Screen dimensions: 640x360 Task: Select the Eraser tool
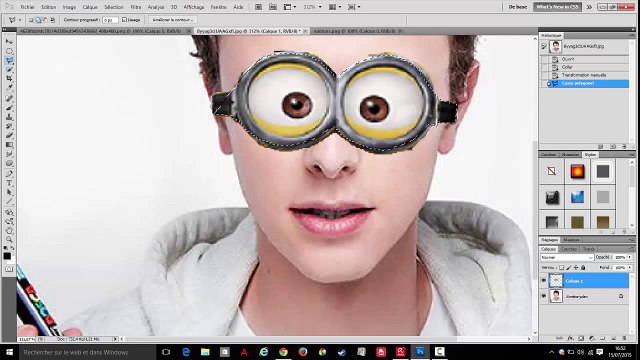[9, 136]
